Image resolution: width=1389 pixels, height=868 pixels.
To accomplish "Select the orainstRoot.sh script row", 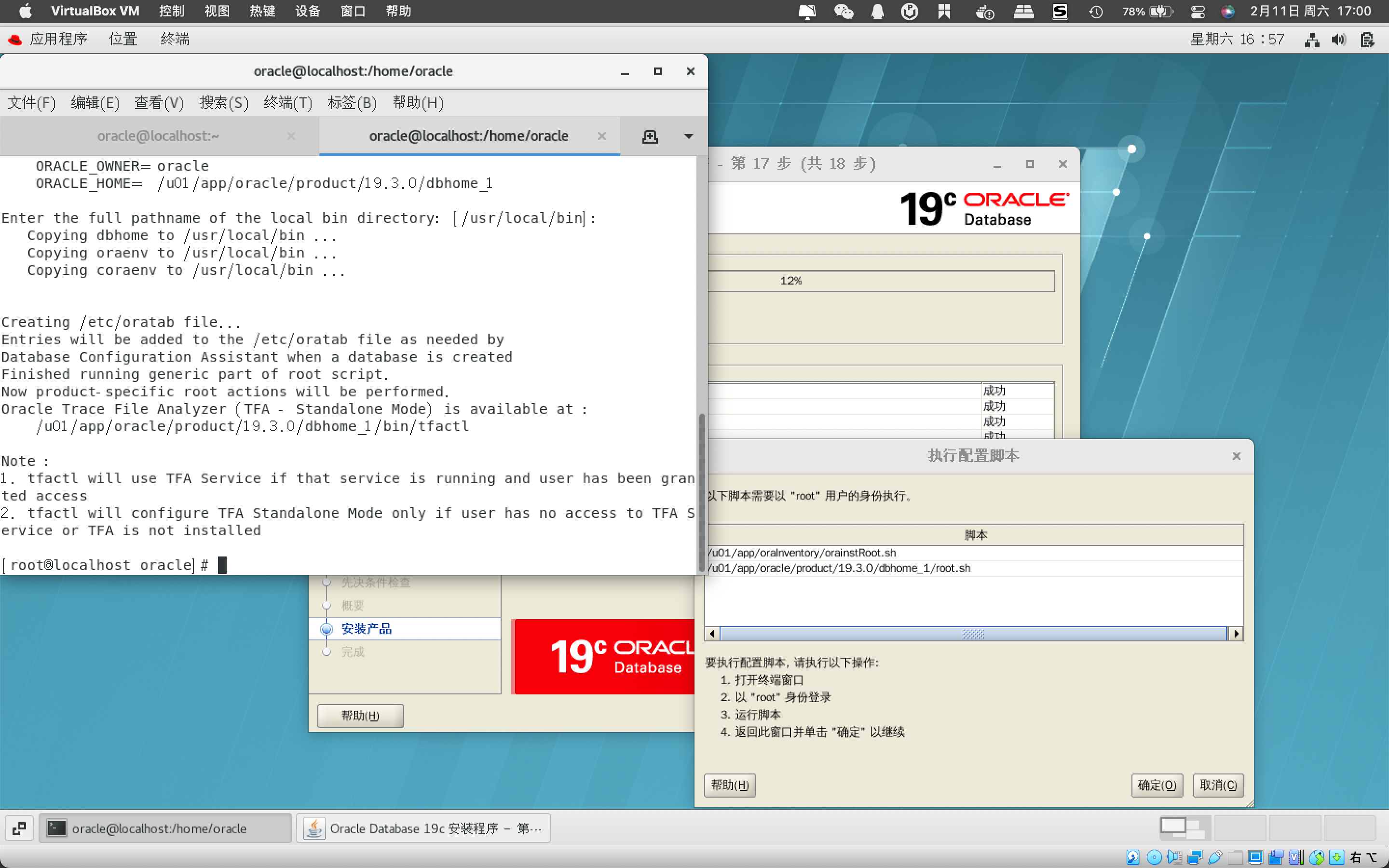I will (974, 552).
